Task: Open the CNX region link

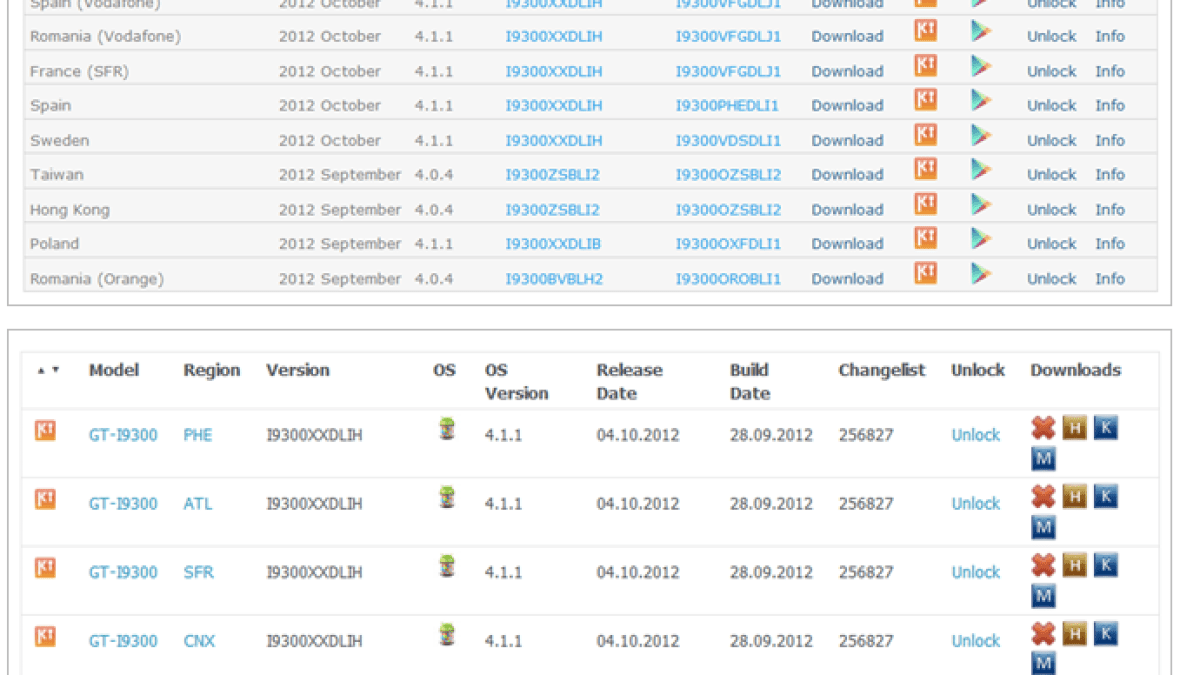Action: click(198, 641)
